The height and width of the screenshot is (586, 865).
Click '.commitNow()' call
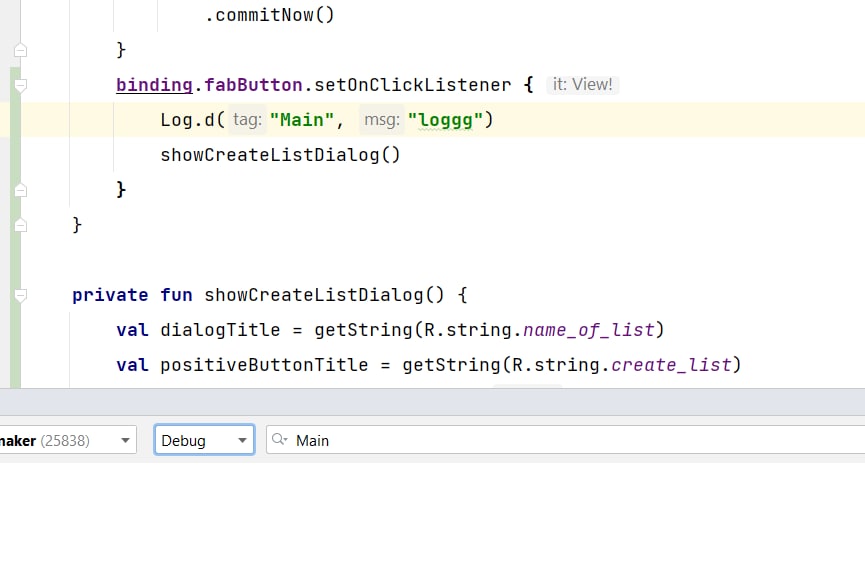pos(269,15)
